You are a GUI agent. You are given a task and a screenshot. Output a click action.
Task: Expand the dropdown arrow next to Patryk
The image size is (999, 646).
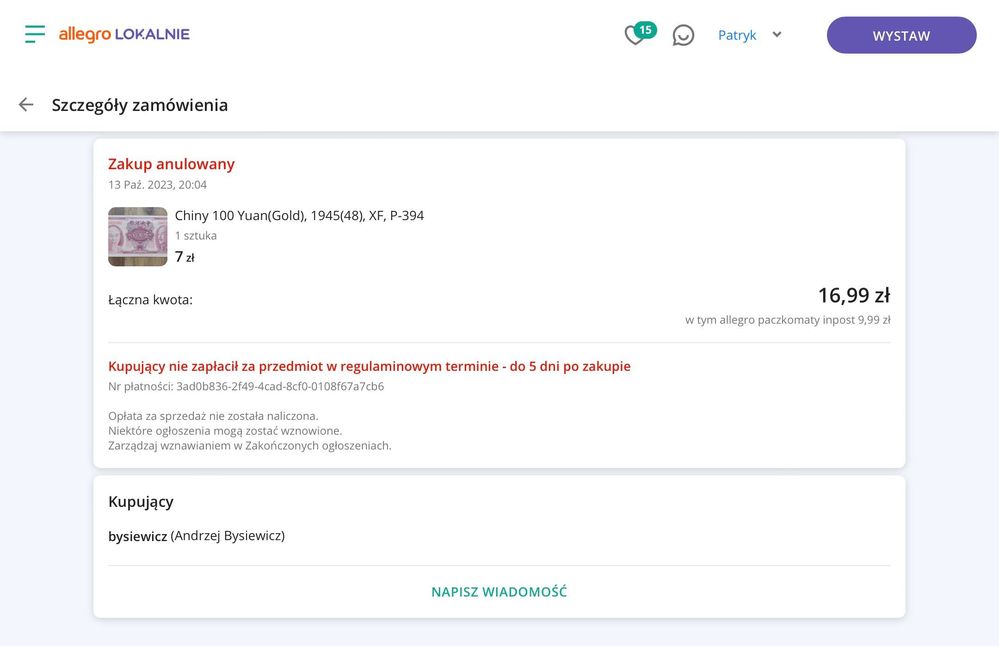tap(777, 34)
